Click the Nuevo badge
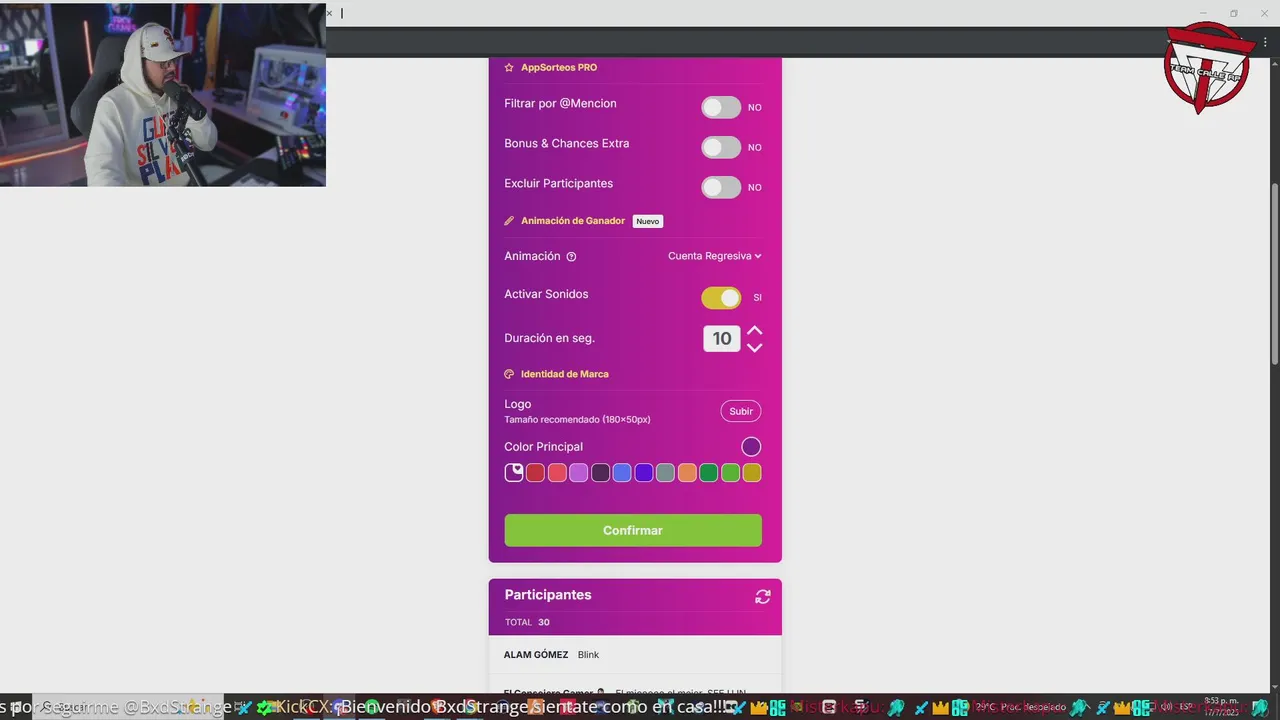The width and height of the screenshot is (1280, 720). point(648,221)
